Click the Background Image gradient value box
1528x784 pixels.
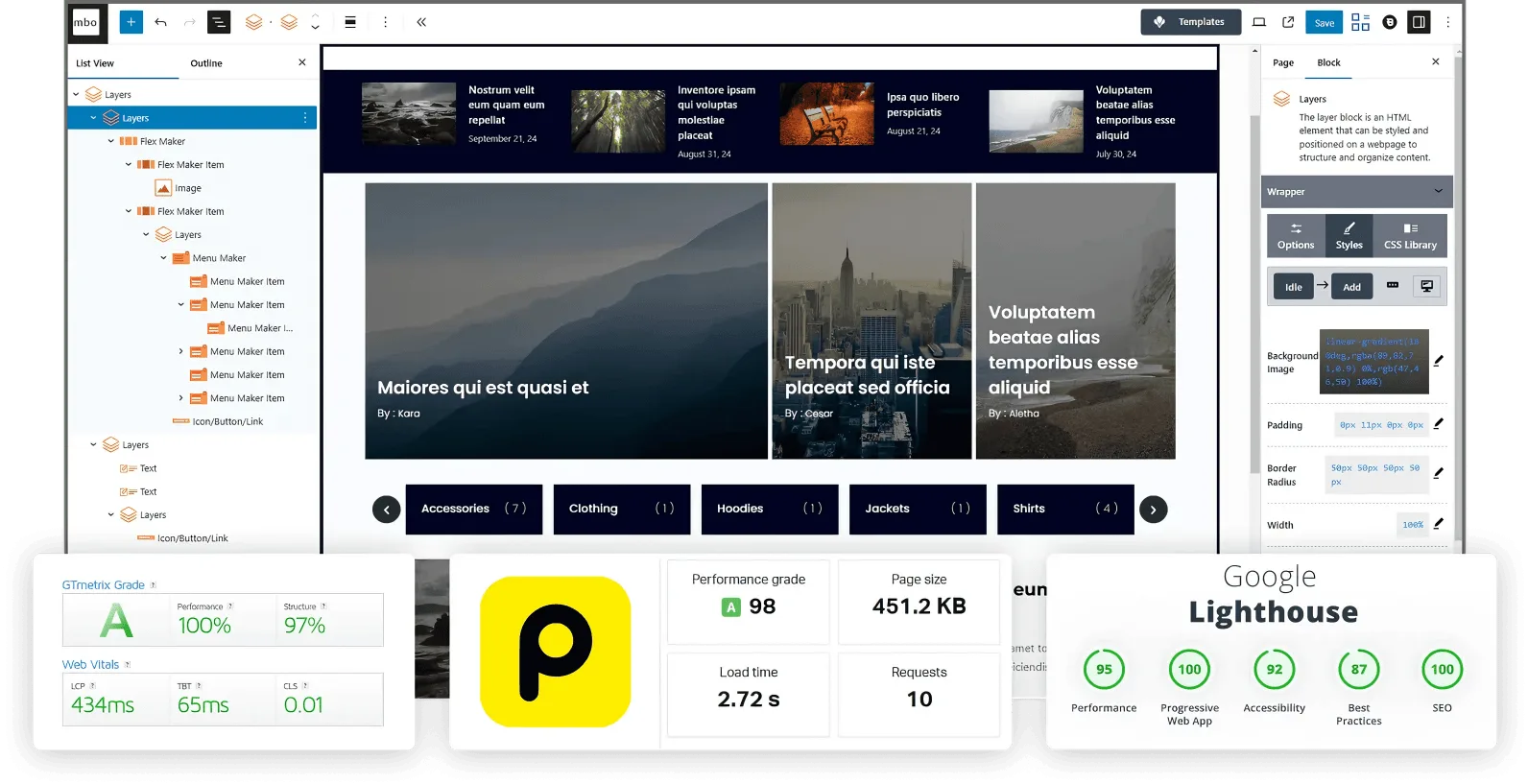coord(1373,362)
